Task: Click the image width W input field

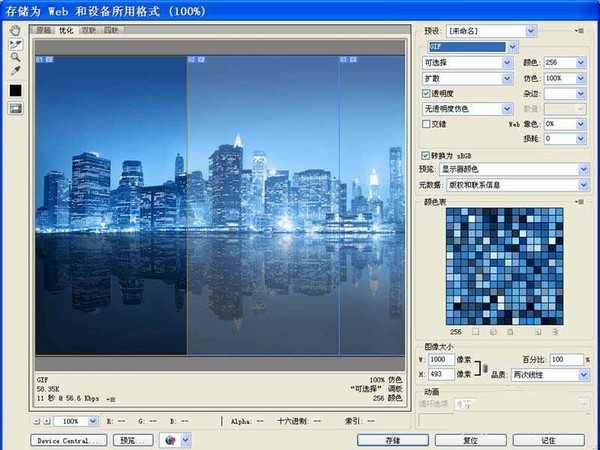Action: click(x=439, y=358)
